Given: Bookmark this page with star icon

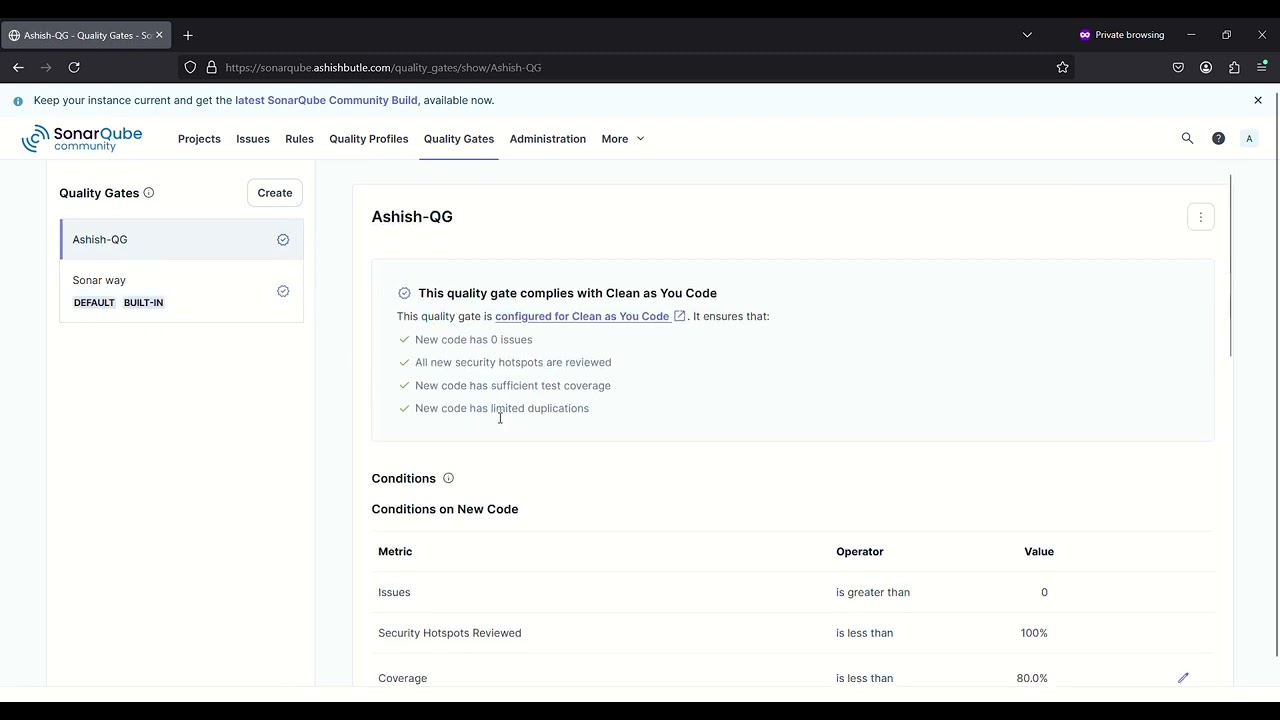Looking at the screenshot, I should pos(1062,67).
